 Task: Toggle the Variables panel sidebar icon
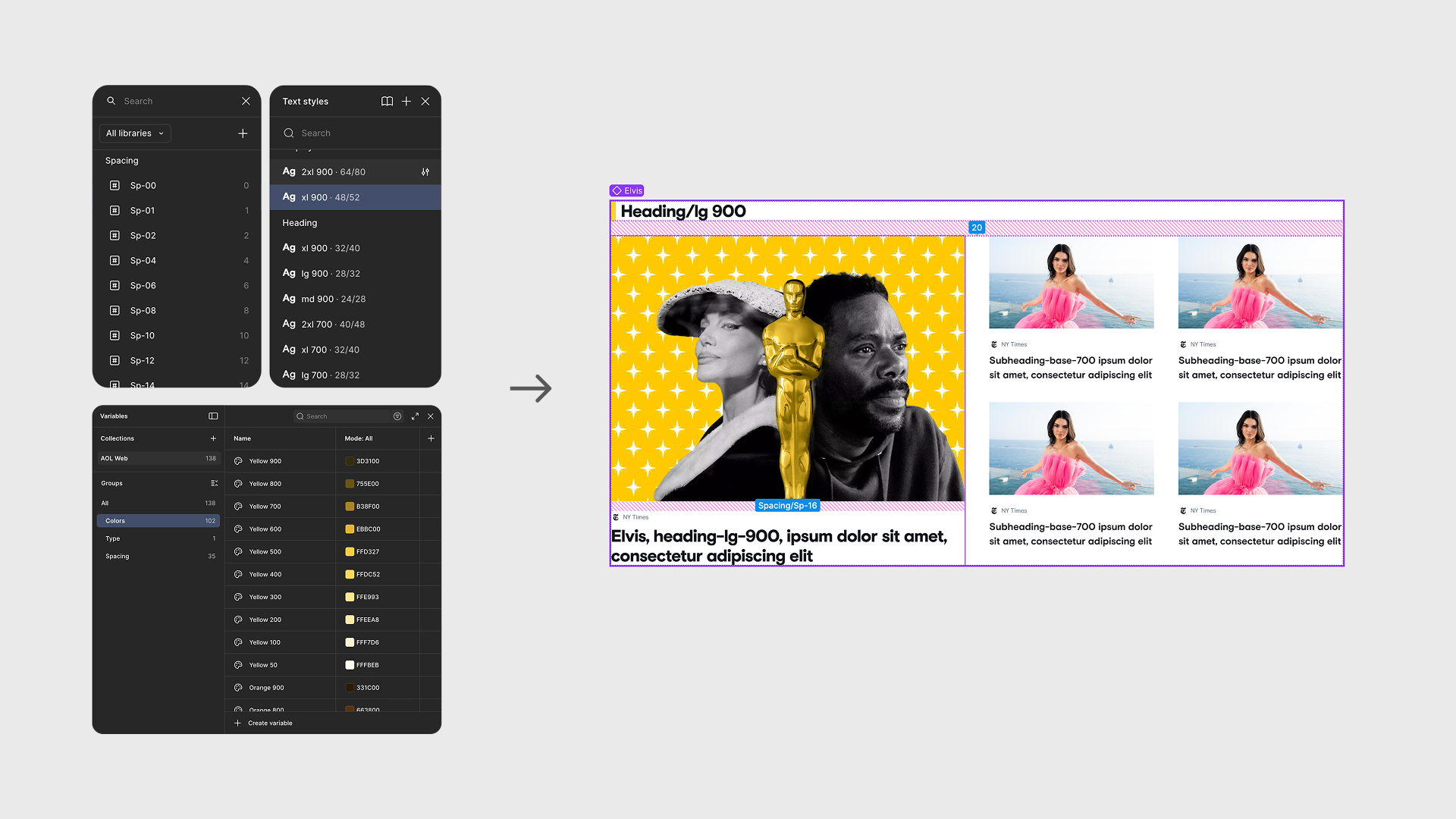point(213,416)
